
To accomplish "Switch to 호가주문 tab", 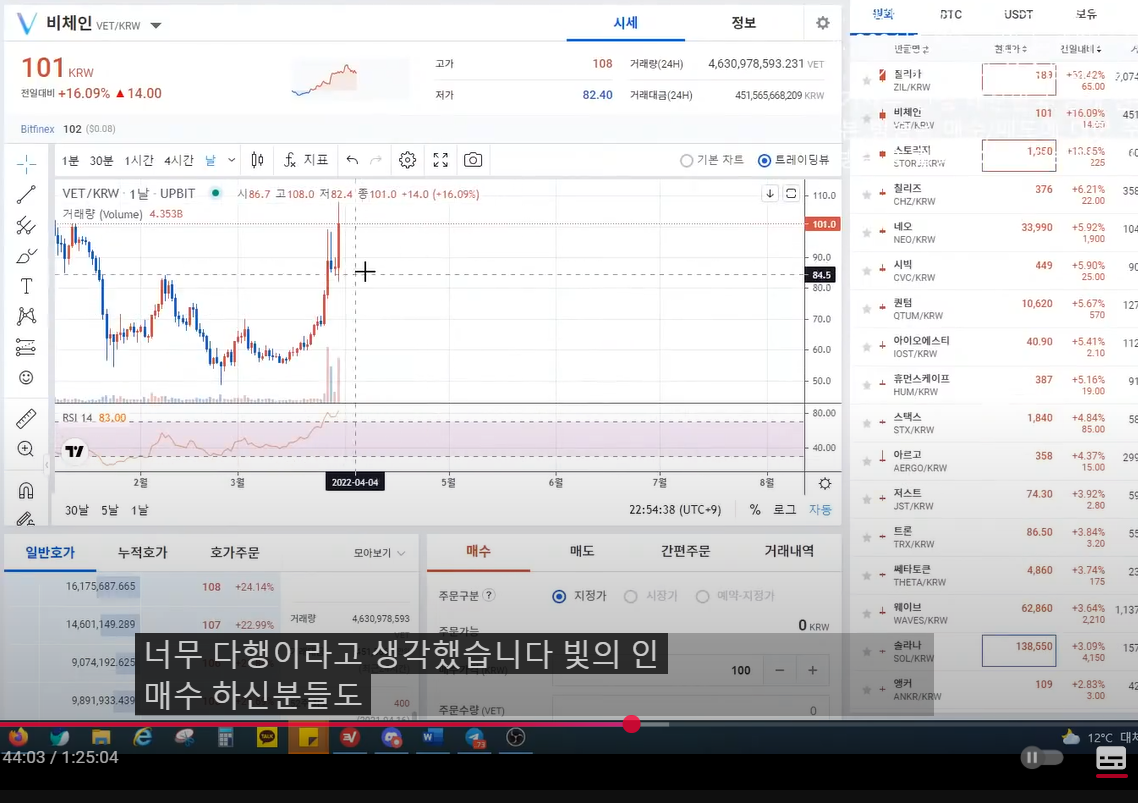I will [x=234, y=553].
